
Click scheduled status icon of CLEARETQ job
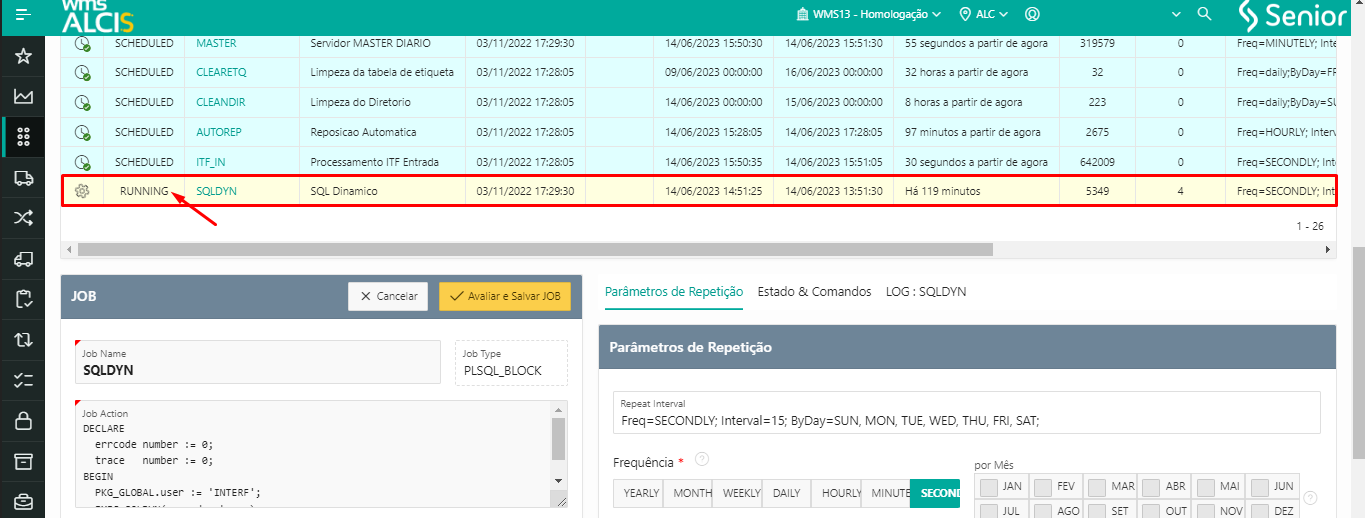tap(83, 74)
